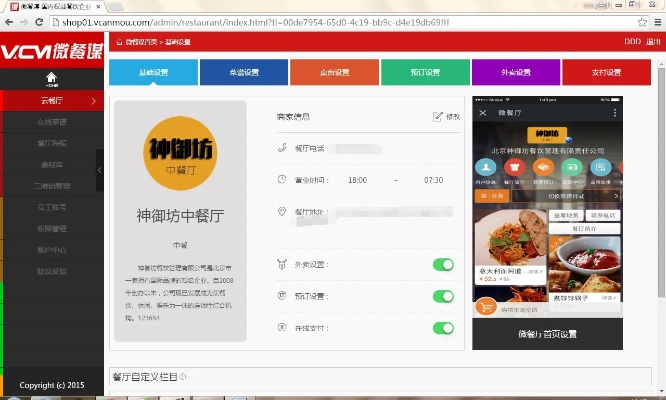Open the Chrome hamburger menu
Screen dimensions: 666x400
[x=656, y=21]
